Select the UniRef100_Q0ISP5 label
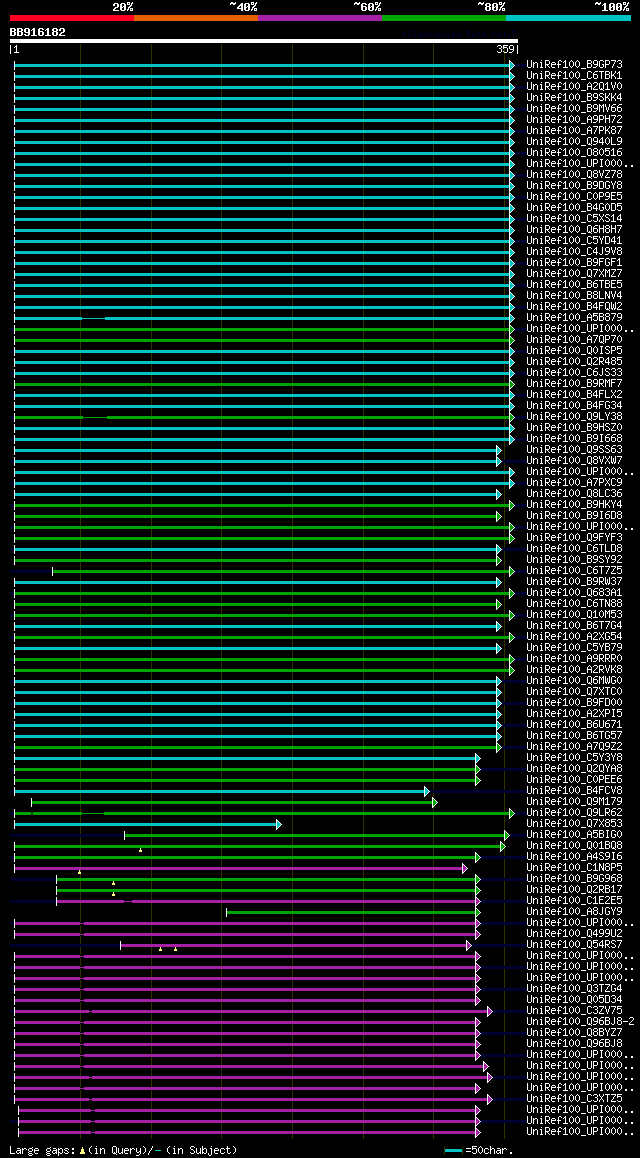The height and width of the screenshot is (1158, 640). (x=574, y=351)
